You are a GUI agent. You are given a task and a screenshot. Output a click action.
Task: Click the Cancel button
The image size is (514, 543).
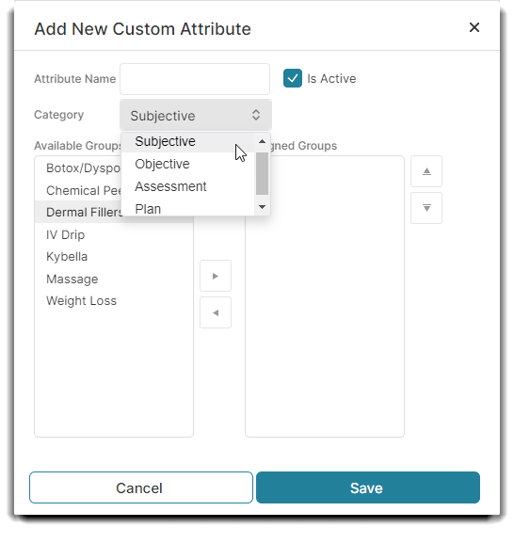[x=141, y=488]
